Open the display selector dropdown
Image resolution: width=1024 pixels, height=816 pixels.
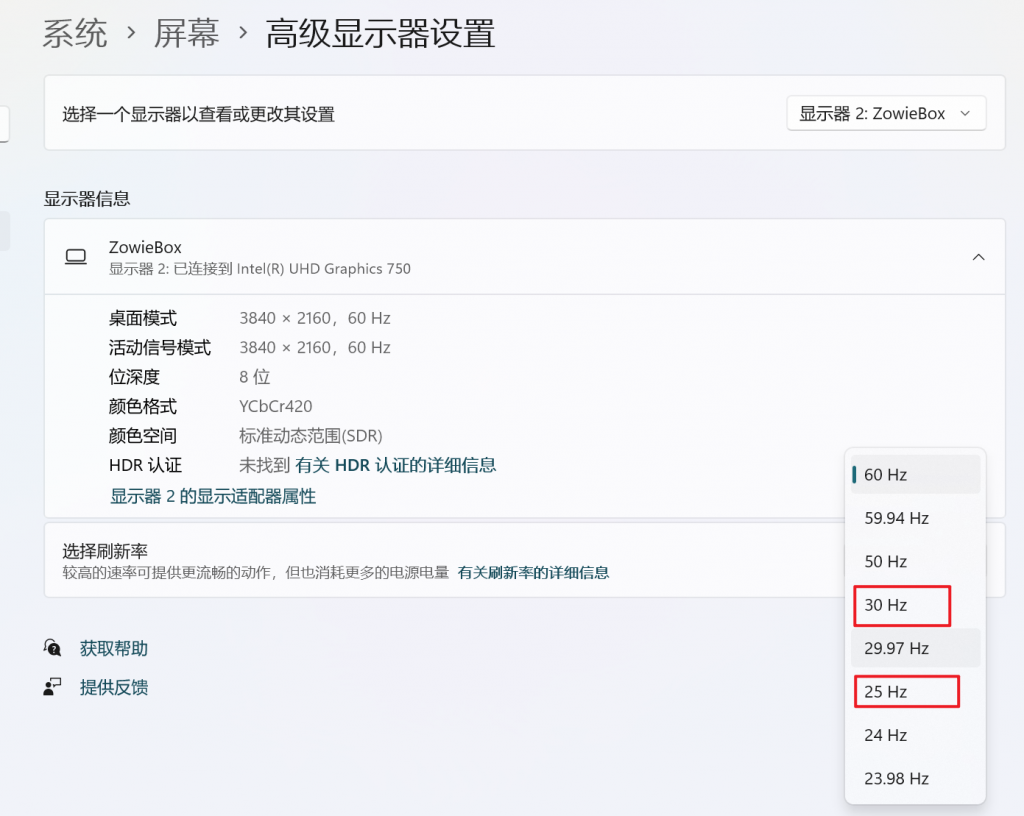[886, 114]
